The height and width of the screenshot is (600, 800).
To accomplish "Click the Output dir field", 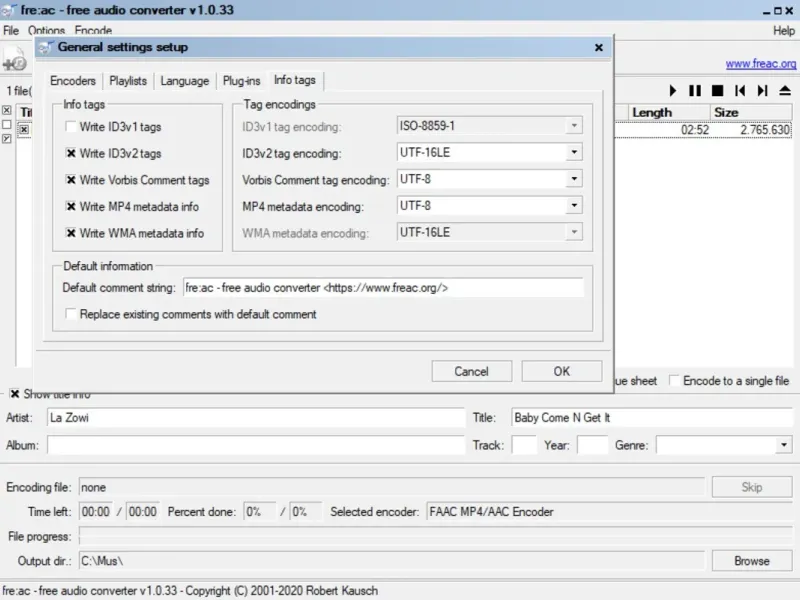I will (x=392, y=561).
